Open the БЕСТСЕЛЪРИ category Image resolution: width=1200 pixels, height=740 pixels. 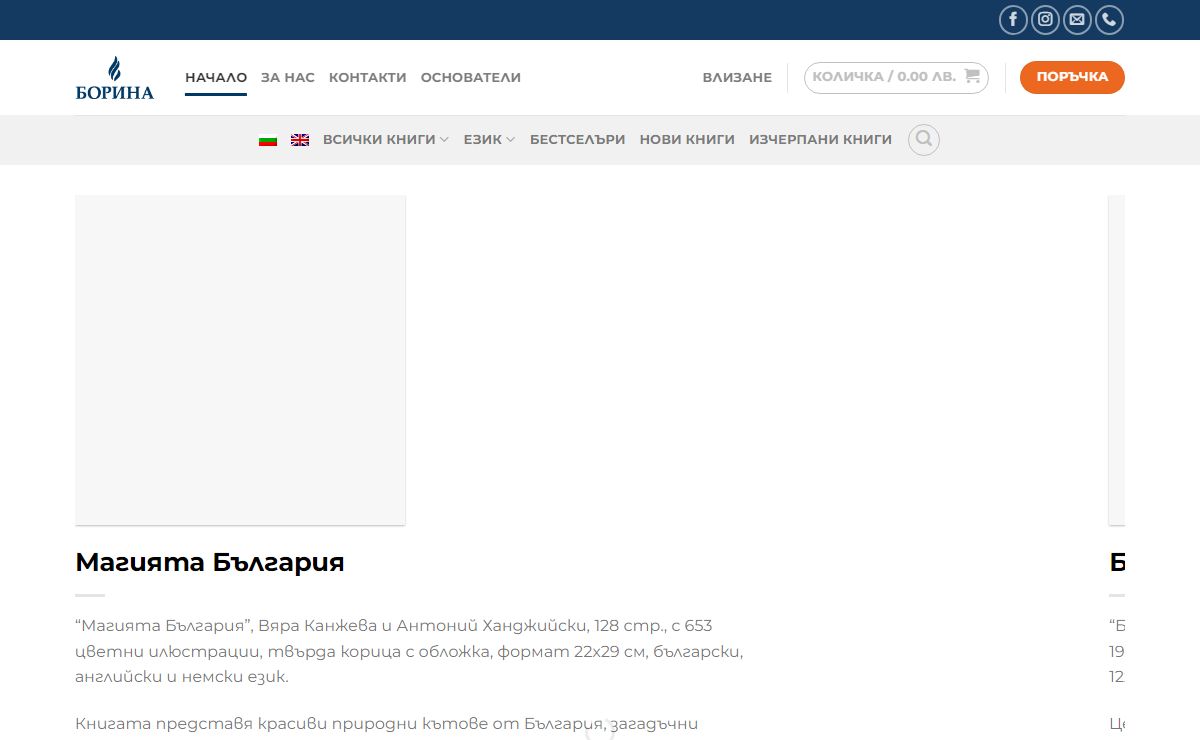pyautogui.click(x=578, y=140)
